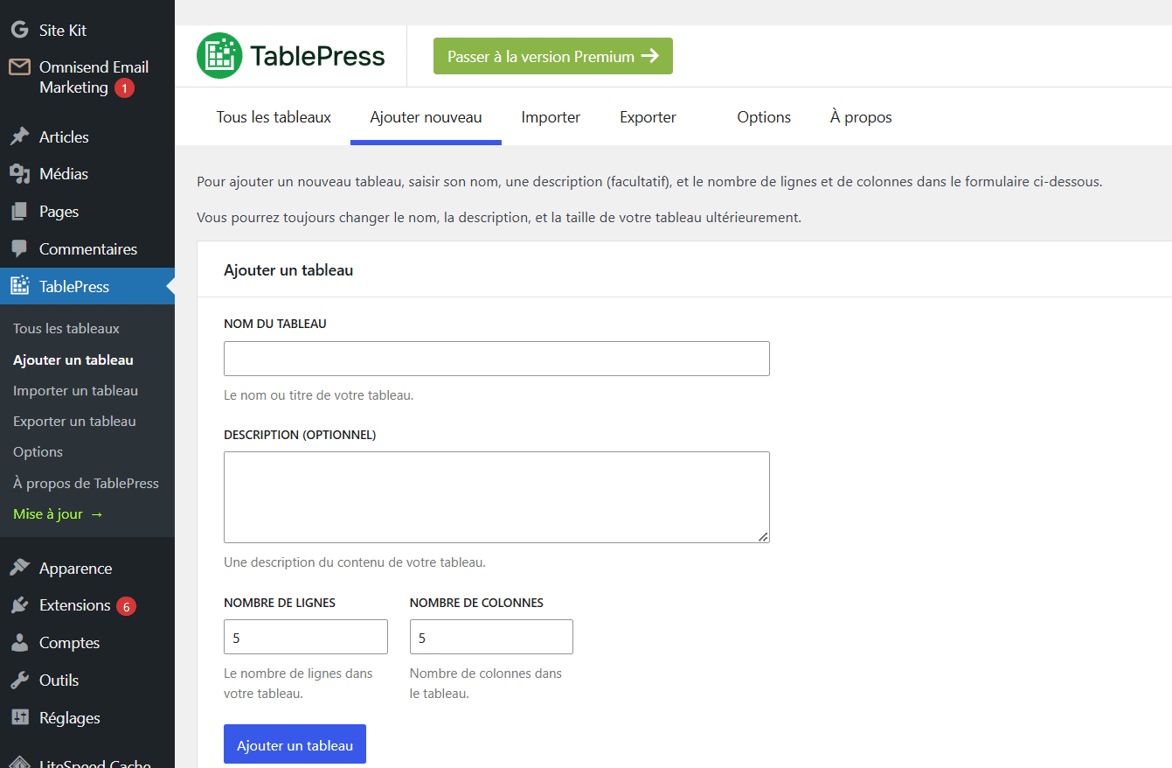The height and width of the screenshot is (768, 1172).
Task: Open Importer un tableau submenu link
Action: coord(75,390)
